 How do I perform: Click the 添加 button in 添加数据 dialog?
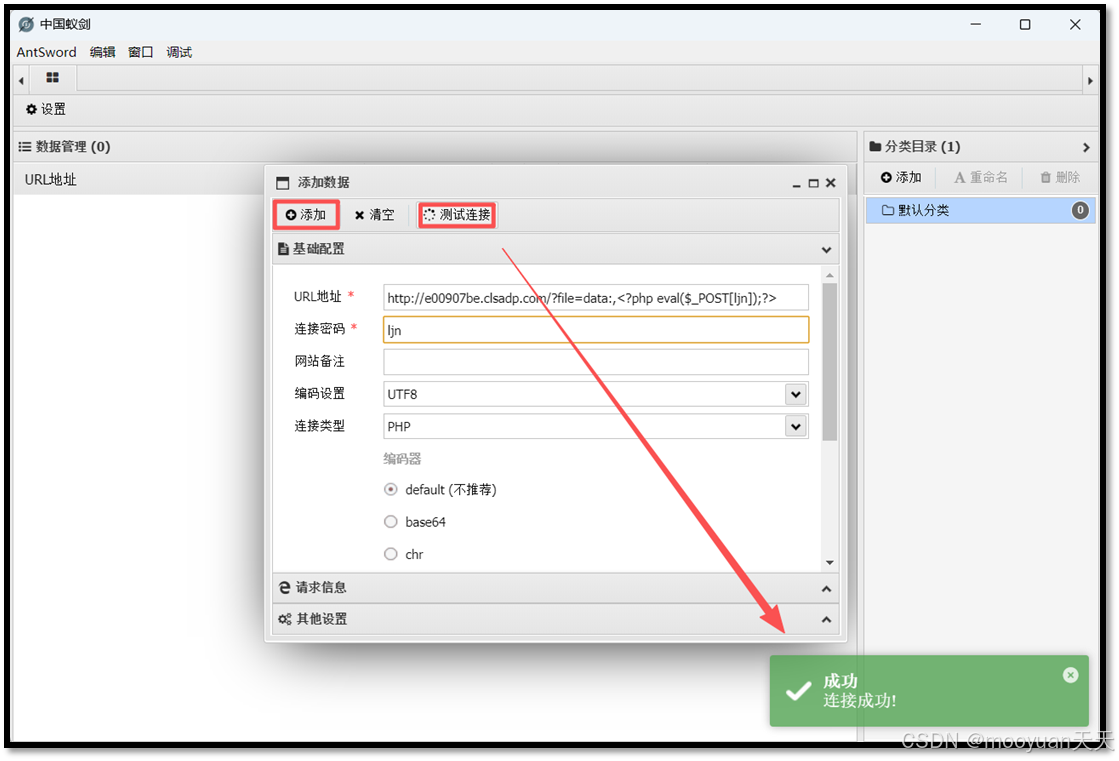[306, 215]
